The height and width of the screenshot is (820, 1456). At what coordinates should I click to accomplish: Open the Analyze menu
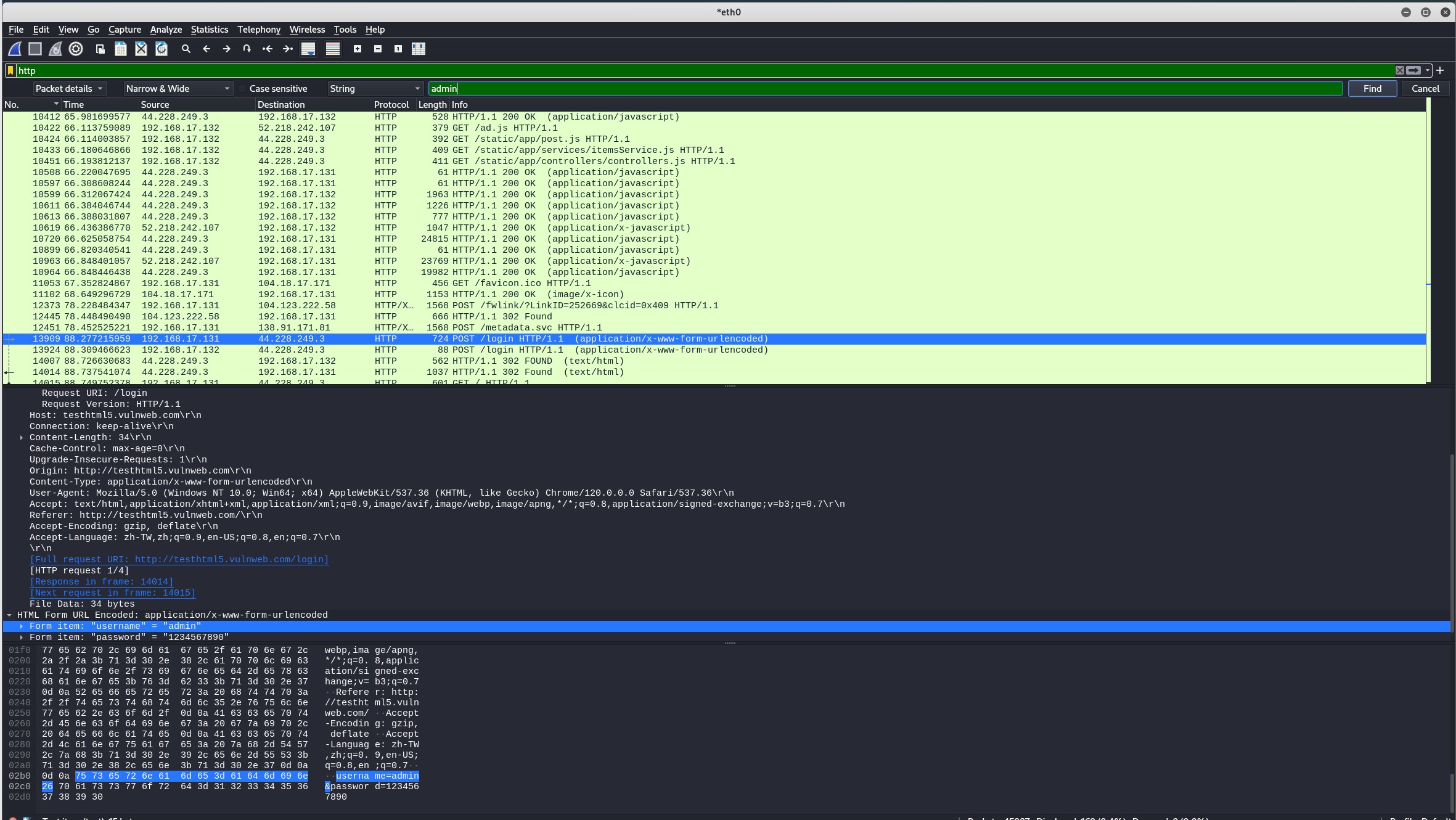point(166,30)
